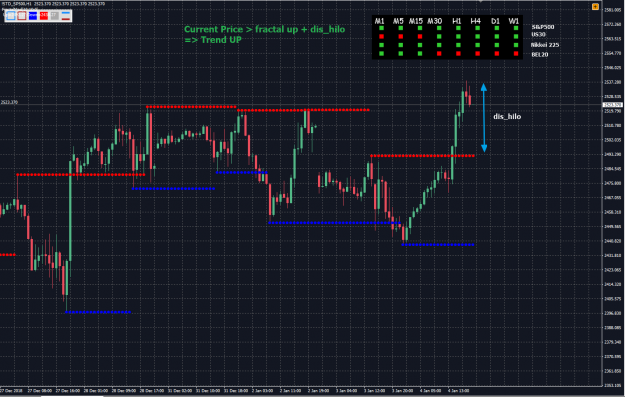Screen dimensions: 625x397
Task: Click the M1 timeframe column header
Action: 379,21
